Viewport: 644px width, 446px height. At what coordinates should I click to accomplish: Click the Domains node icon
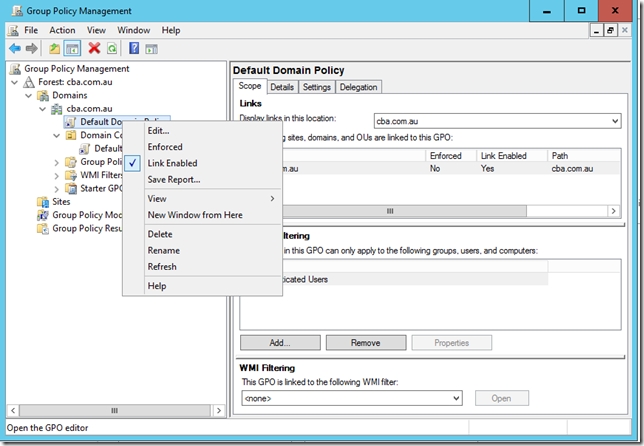point(43,96)
